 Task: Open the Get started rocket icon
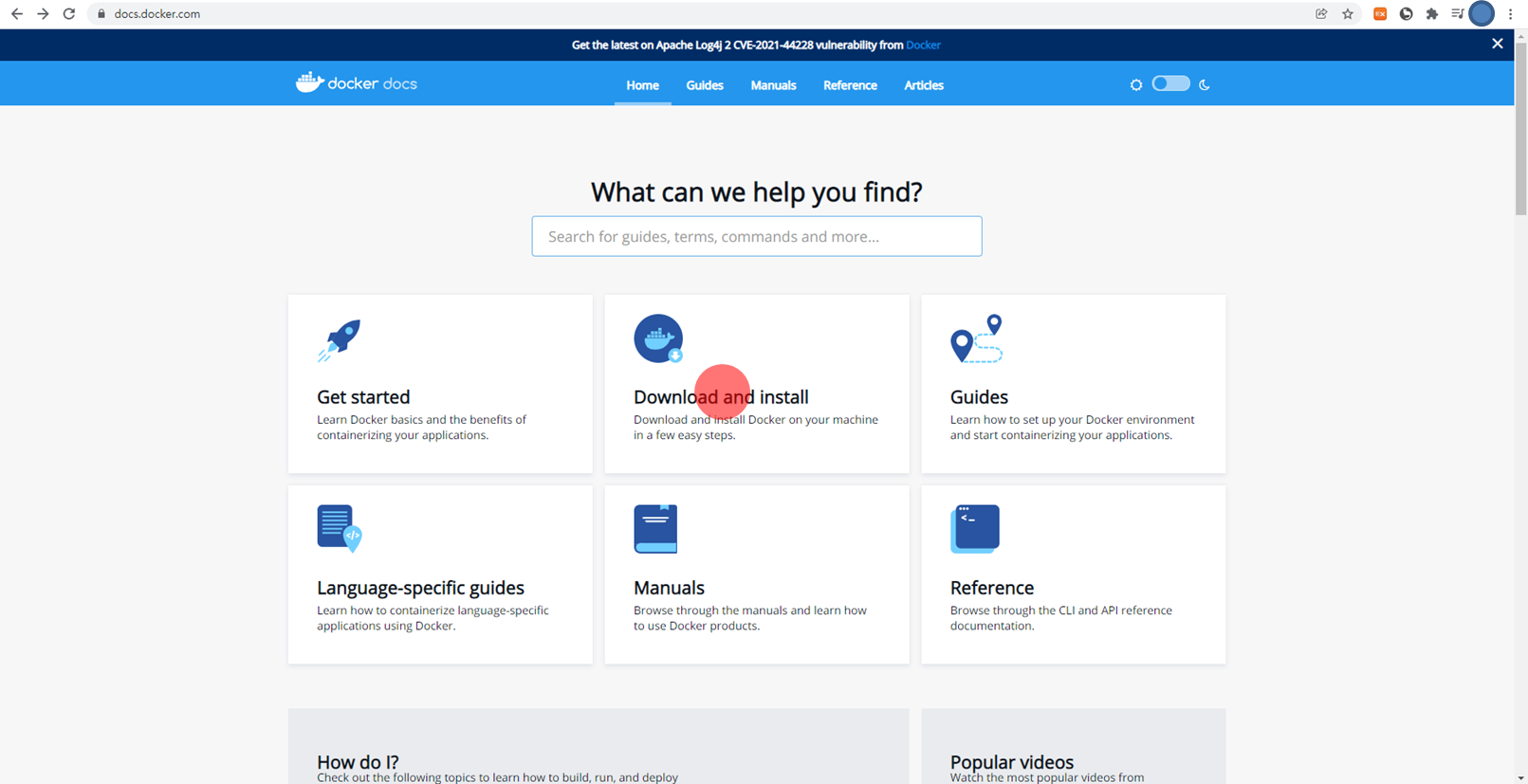pos(340,340)
